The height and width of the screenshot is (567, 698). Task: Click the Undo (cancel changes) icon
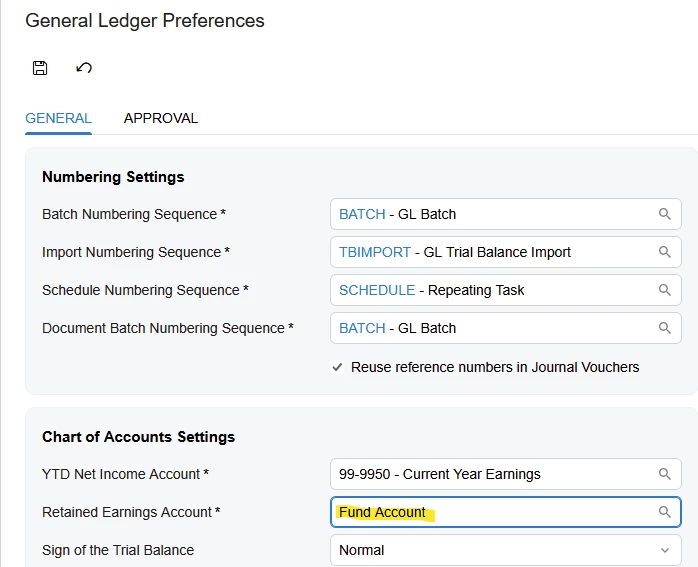coord(84,68)
